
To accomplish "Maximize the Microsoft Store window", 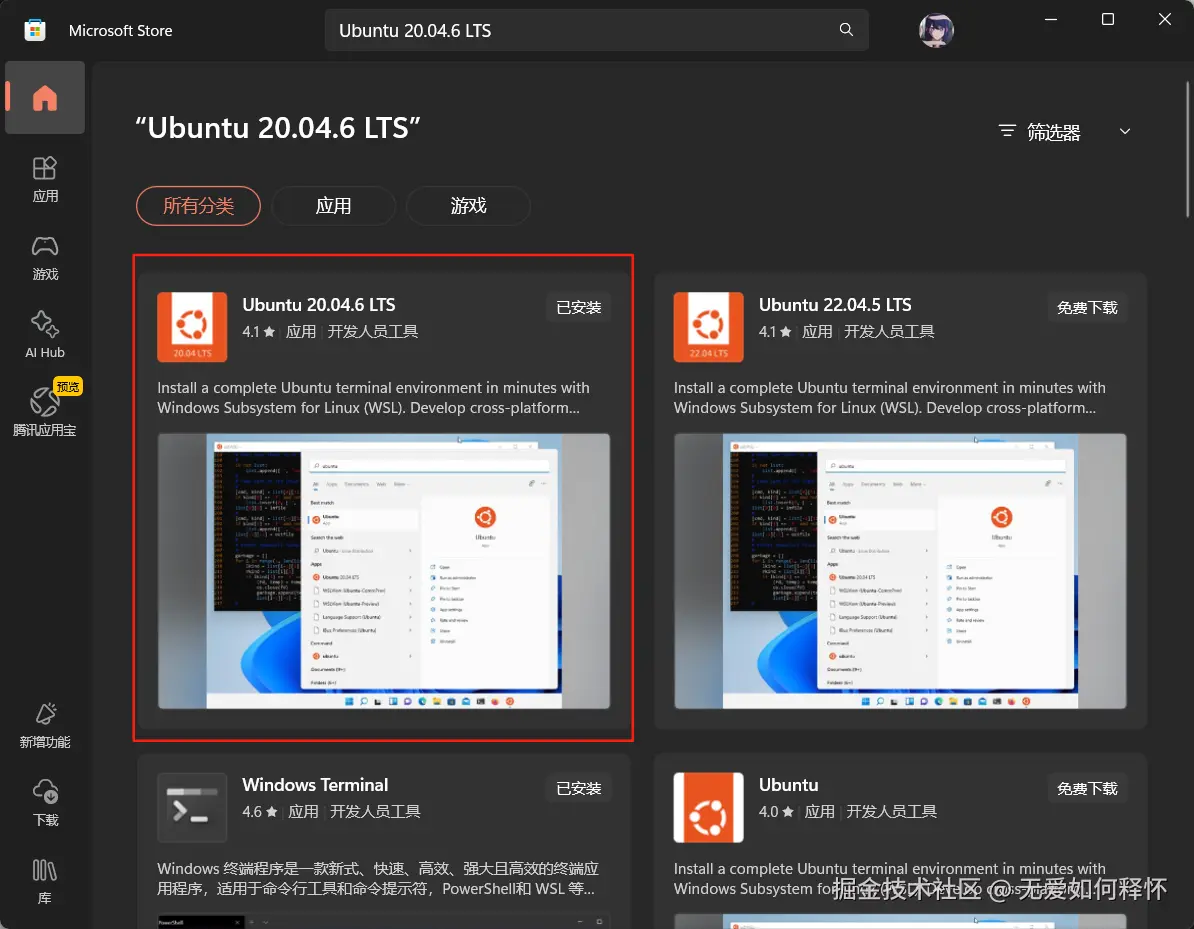I will click(x=1108, y=19).
